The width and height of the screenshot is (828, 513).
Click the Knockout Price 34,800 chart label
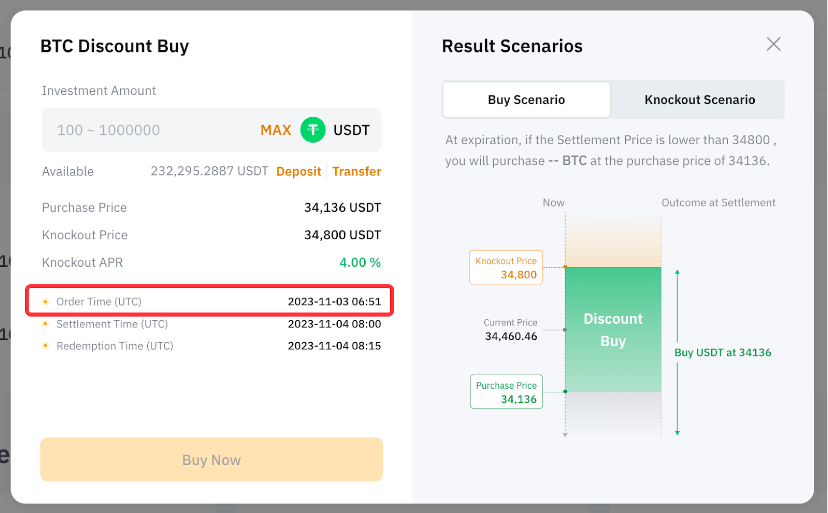[506, 268]
